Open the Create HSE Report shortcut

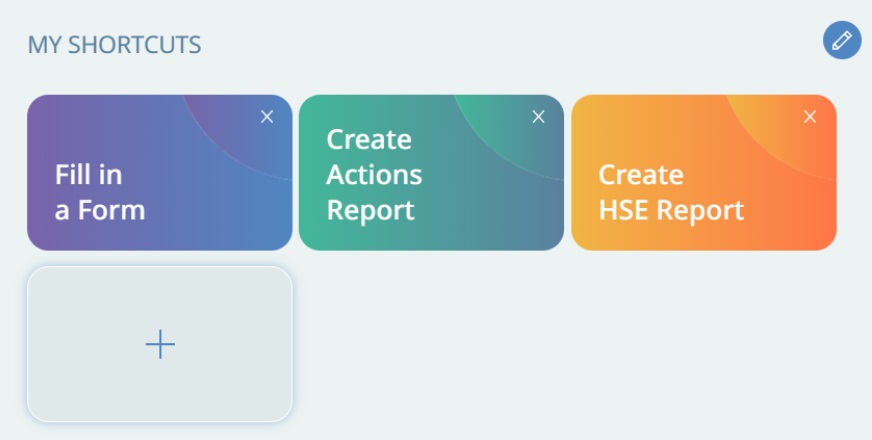click(703, 172)
